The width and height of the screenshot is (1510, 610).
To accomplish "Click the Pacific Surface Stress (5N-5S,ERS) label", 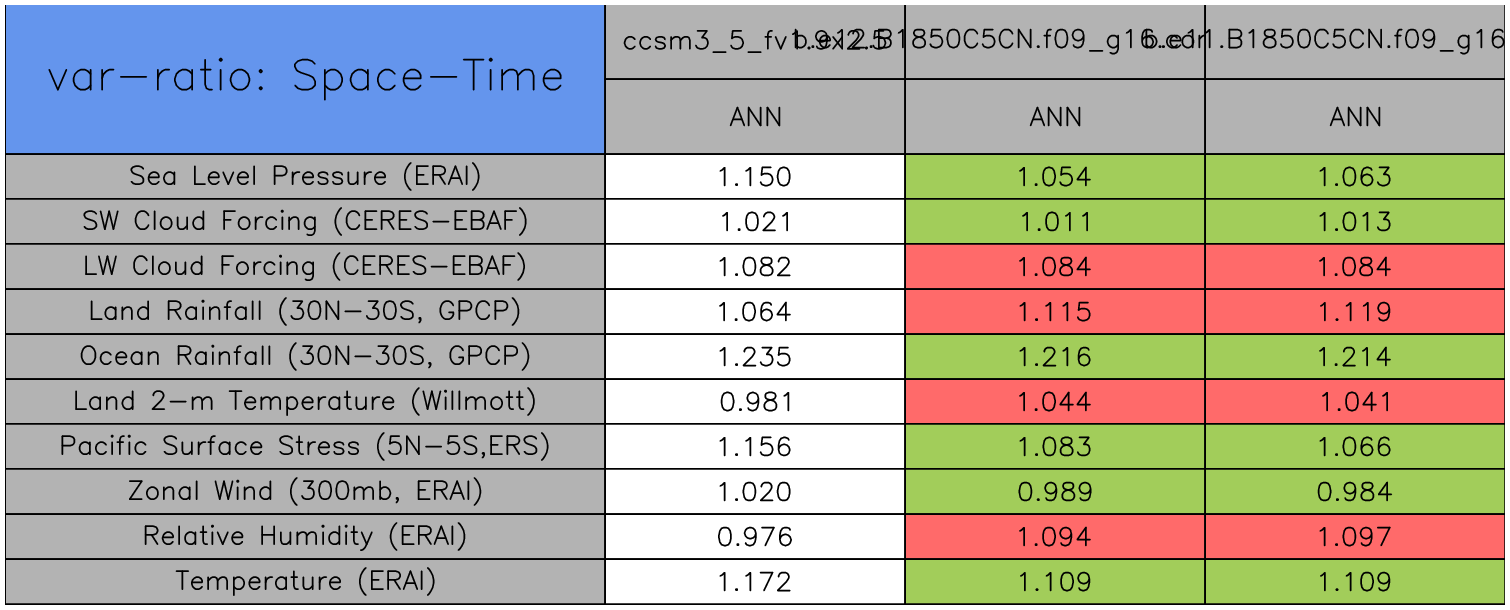I will pyautogui.click(x=305, y=446).
